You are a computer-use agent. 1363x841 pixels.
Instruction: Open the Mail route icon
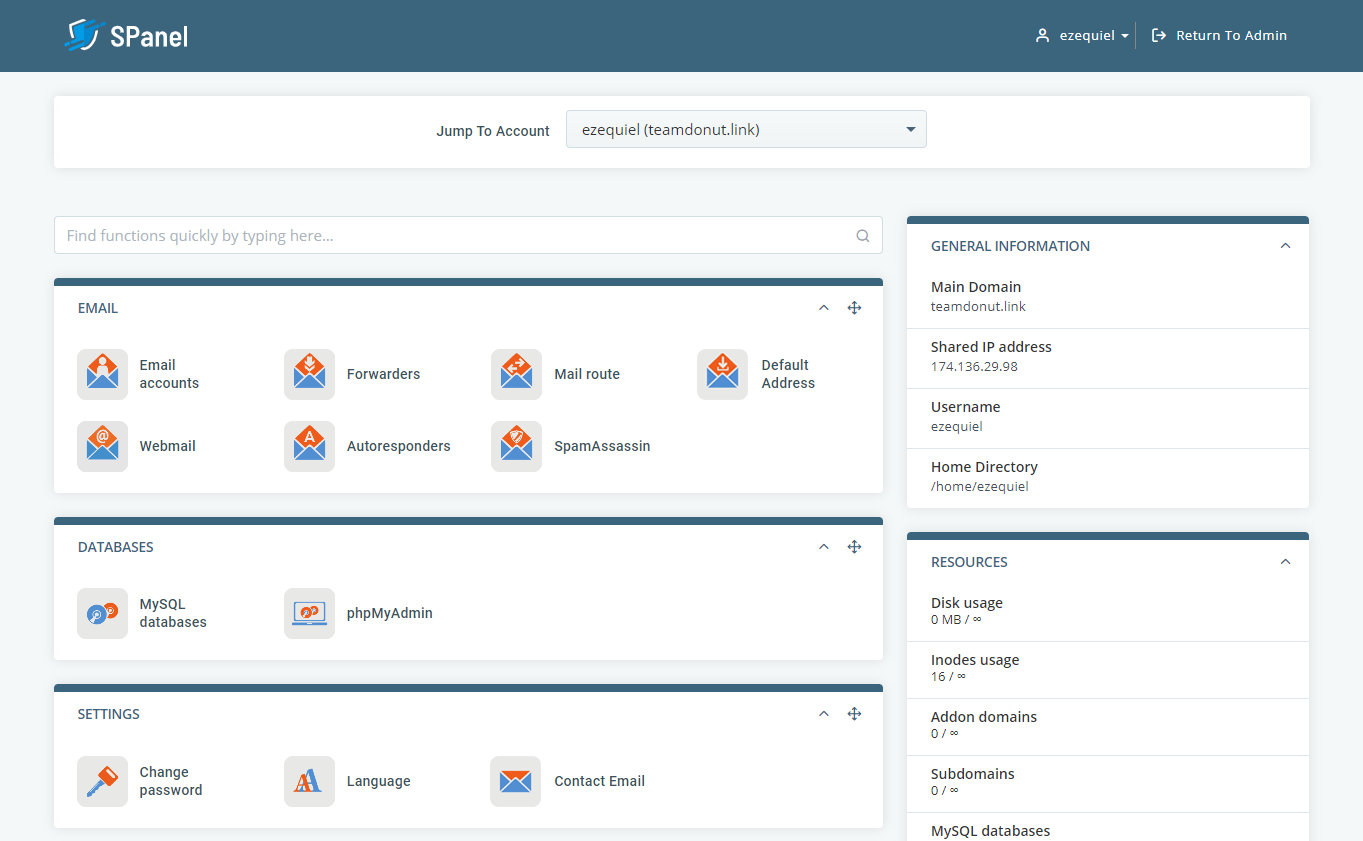516,374
